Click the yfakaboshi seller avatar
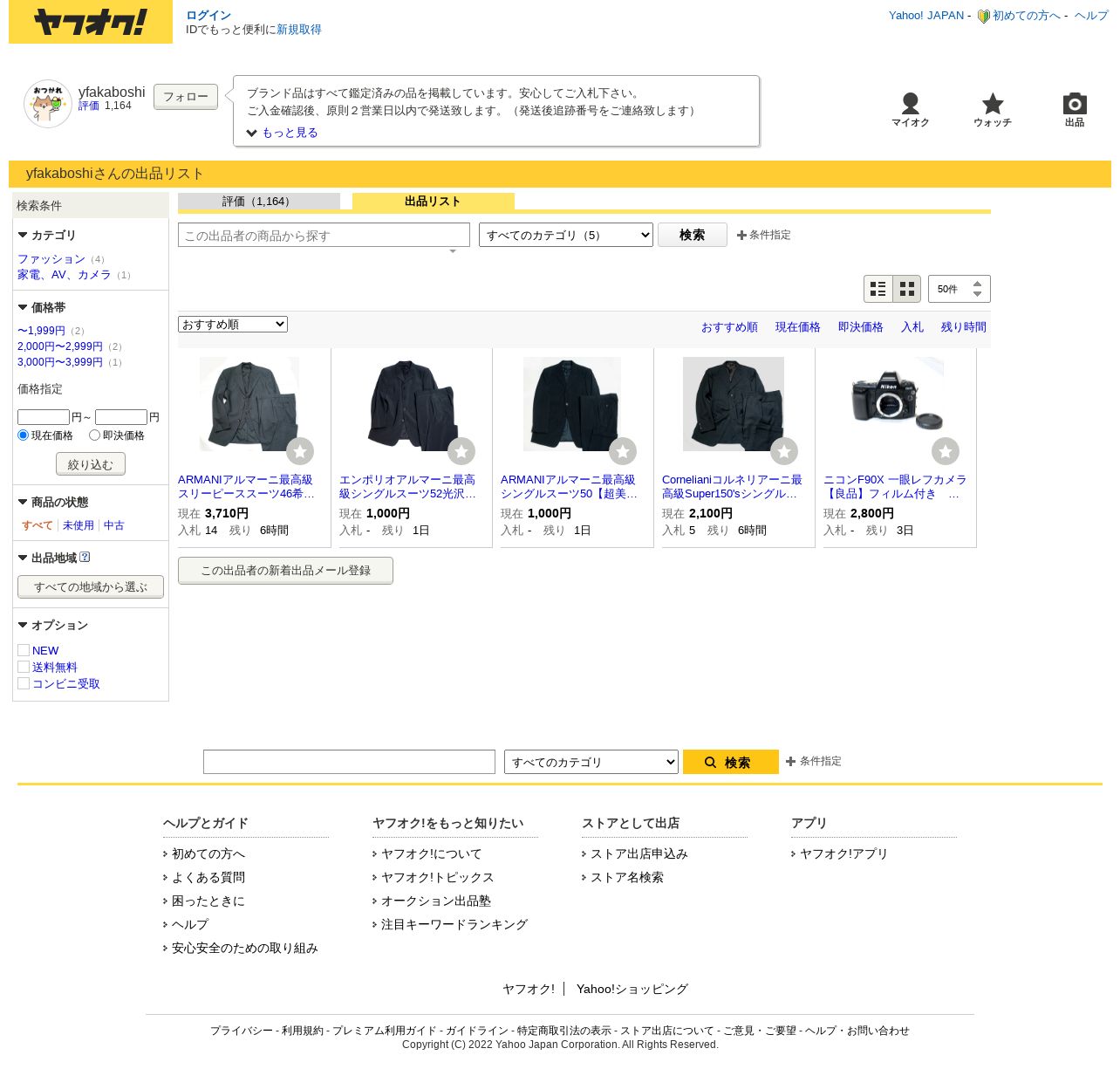 tap(48, 104)
